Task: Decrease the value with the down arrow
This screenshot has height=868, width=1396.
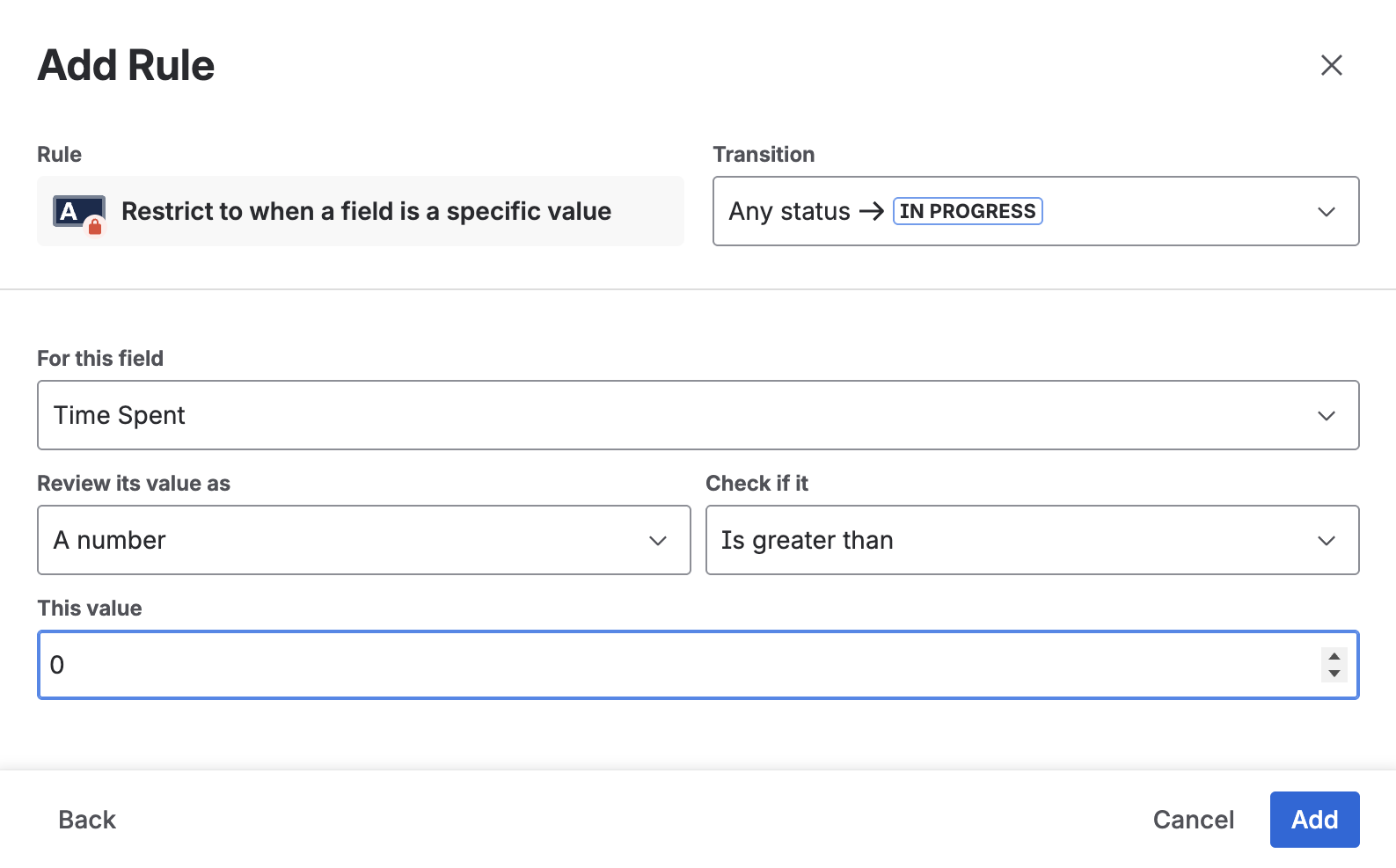Action: coord(1334,674)
